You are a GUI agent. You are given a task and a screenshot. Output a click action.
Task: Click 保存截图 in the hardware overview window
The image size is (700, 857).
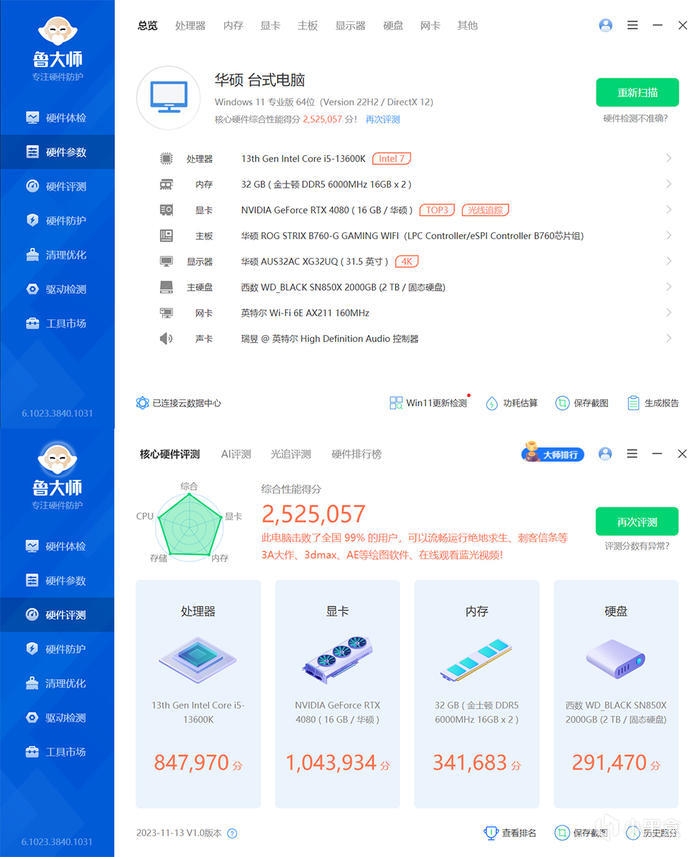click(581, 403)
